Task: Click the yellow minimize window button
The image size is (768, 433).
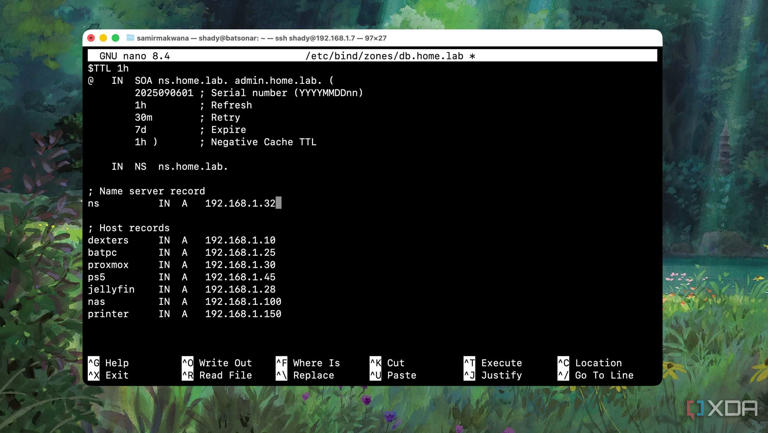Action: [x=103, y=38]
